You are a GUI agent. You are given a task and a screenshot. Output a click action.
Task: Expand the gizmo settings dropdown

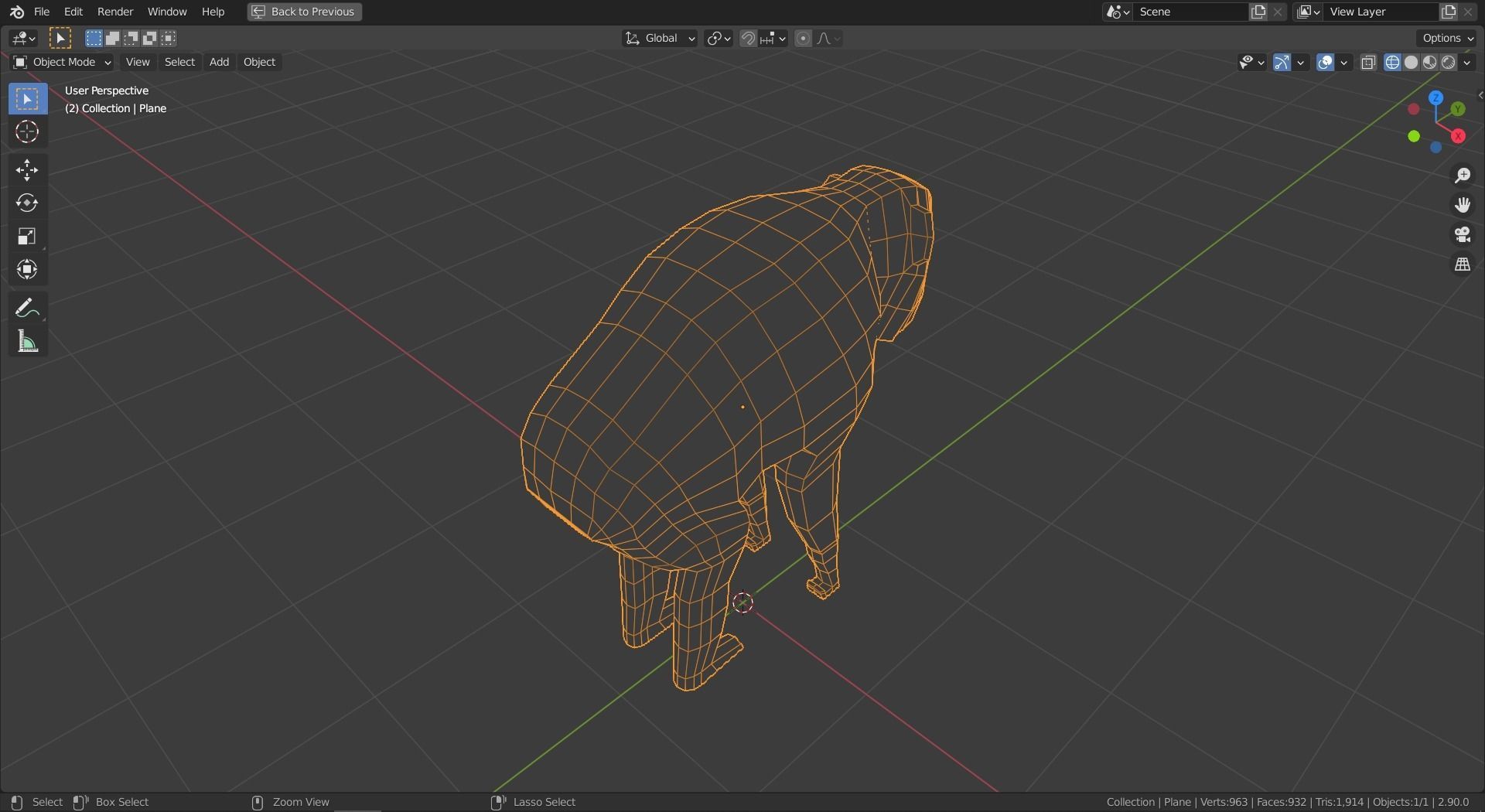click(x=1301, y=63)
